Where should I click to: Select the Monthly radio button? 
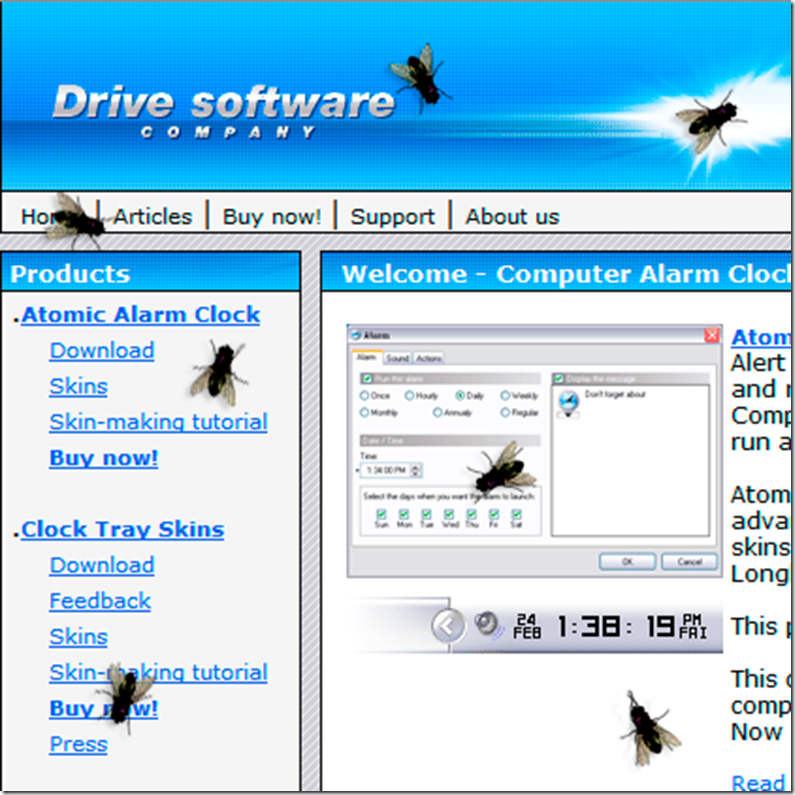(364, 413)
